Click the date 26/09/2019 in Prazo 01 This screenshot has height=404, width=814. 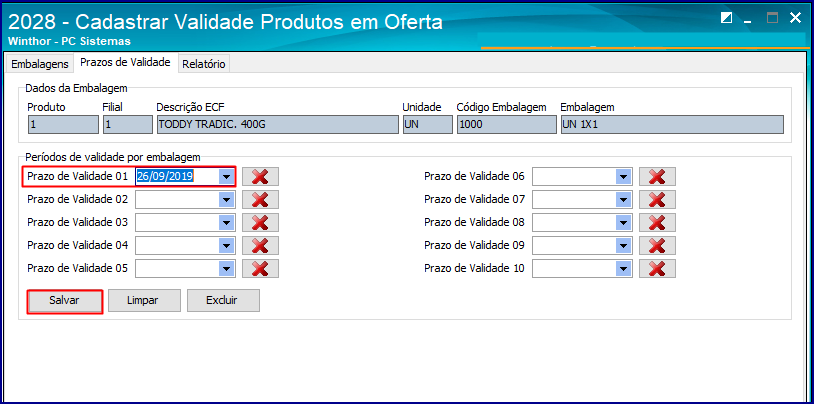(x=166, y=177)
